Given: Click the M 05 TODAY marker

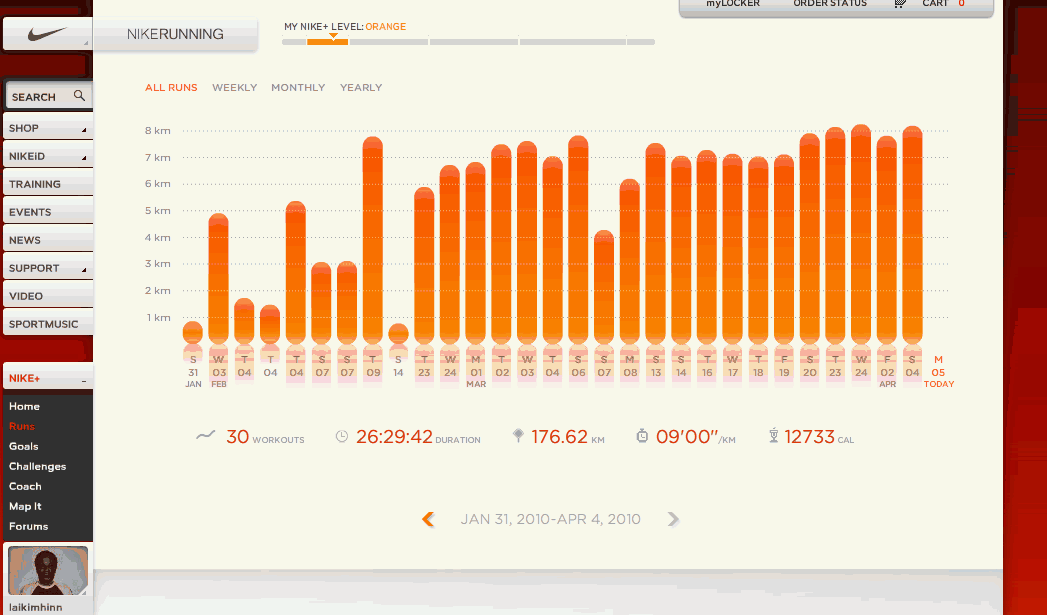Looking at the screenshot, I should click(938, 371).
